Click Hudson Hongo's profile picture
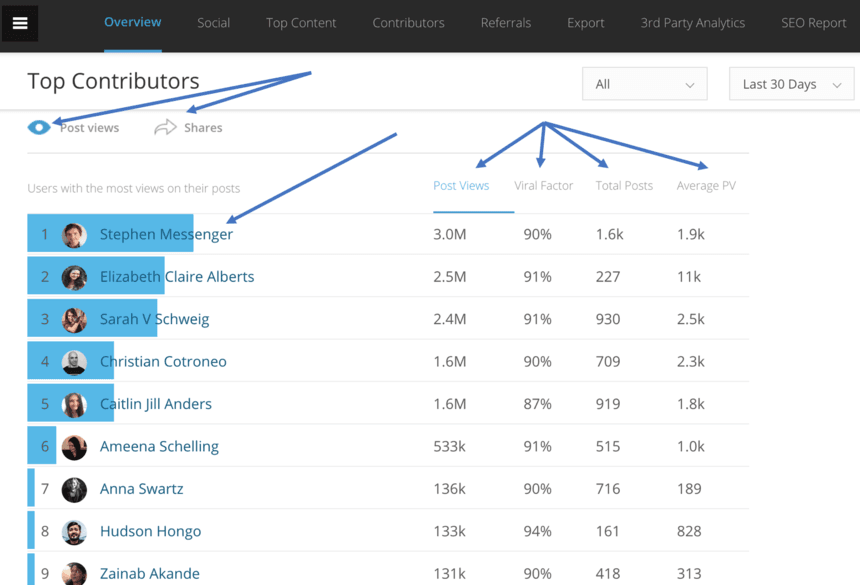 (74, 531)
